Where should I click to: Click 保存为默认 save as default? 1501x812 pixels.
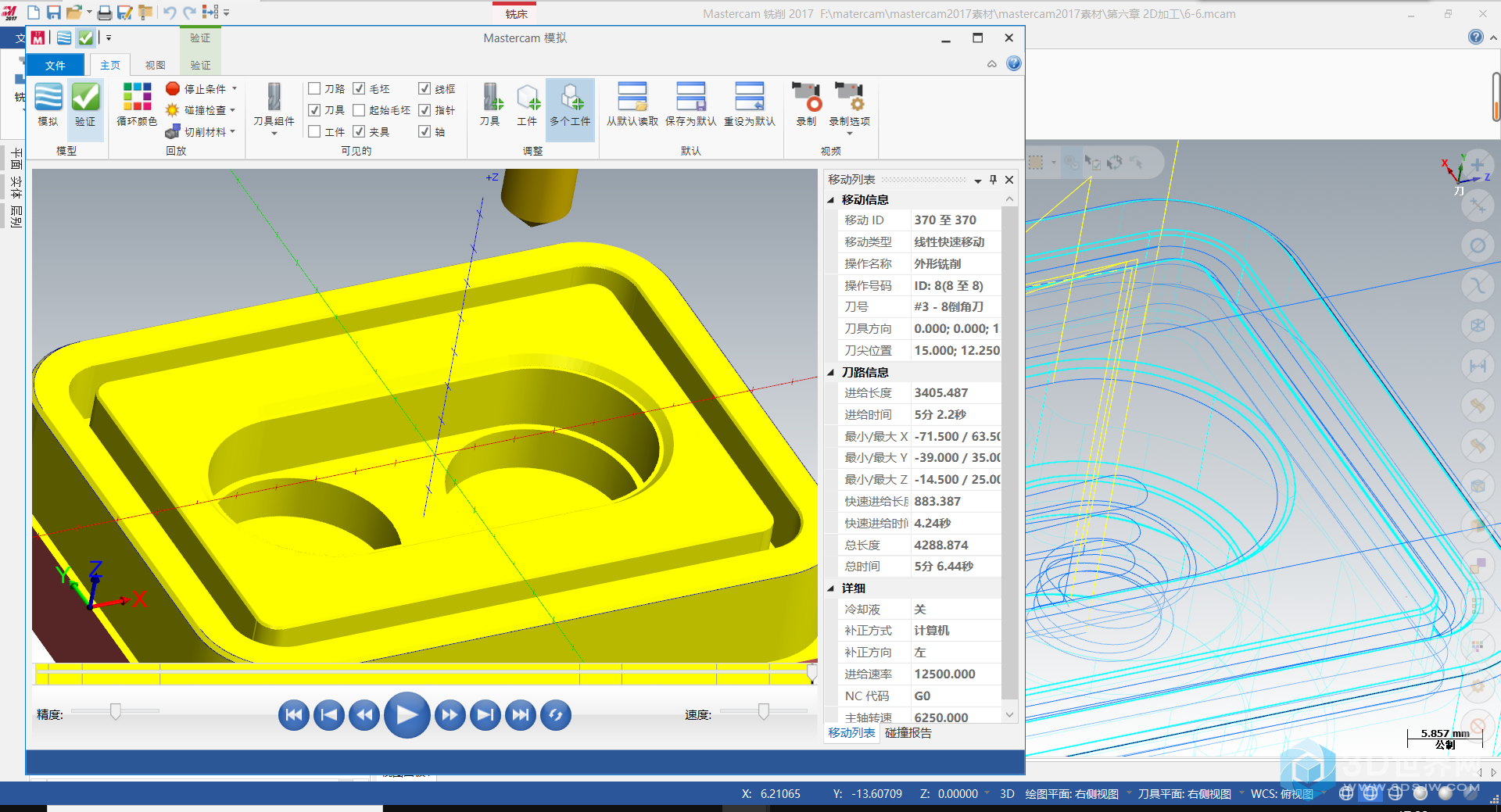(691, 105)
